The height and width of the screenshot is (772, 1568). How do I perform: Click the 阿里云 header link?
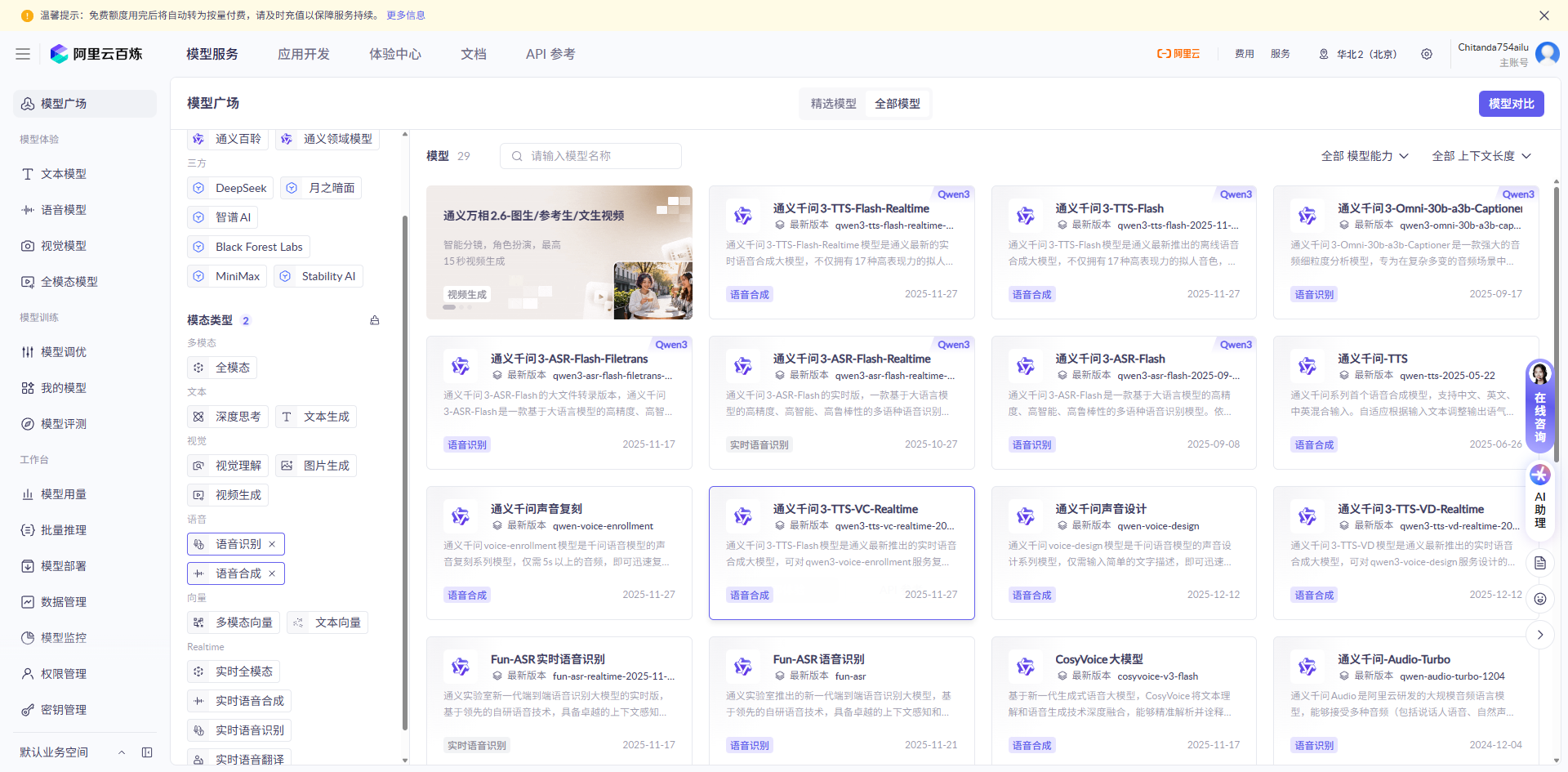click(x=1178, y=54)
